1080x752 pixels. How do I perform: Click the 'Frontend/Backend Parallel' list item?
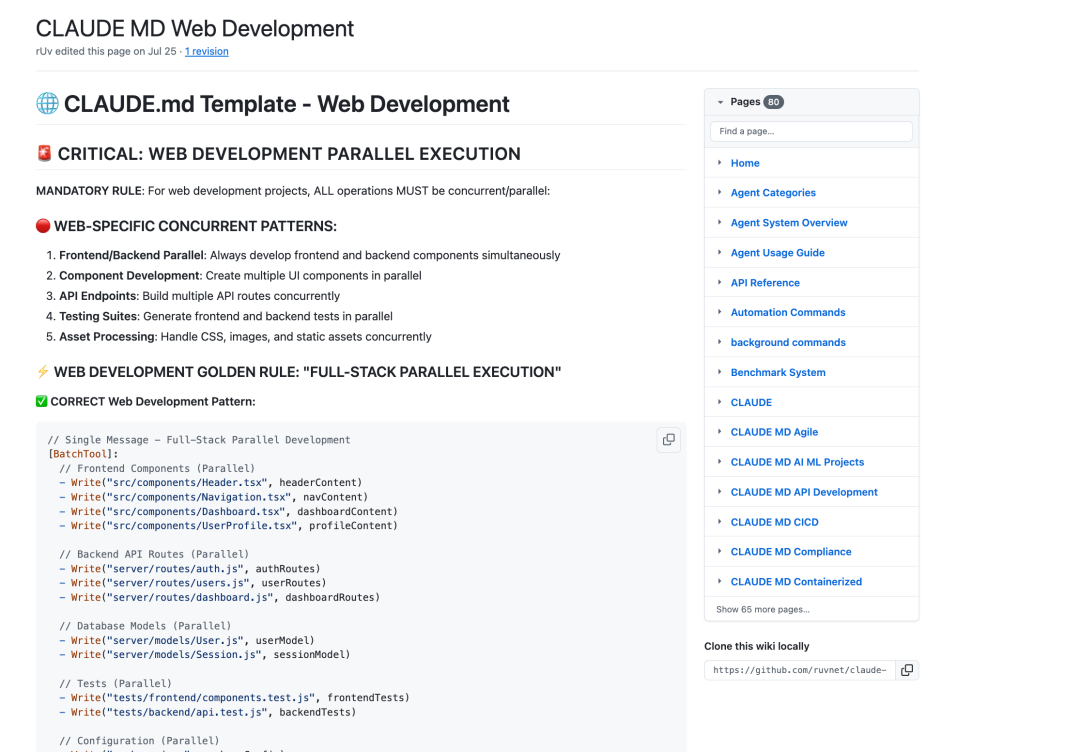pyautogui.click(x=309, y=255)
